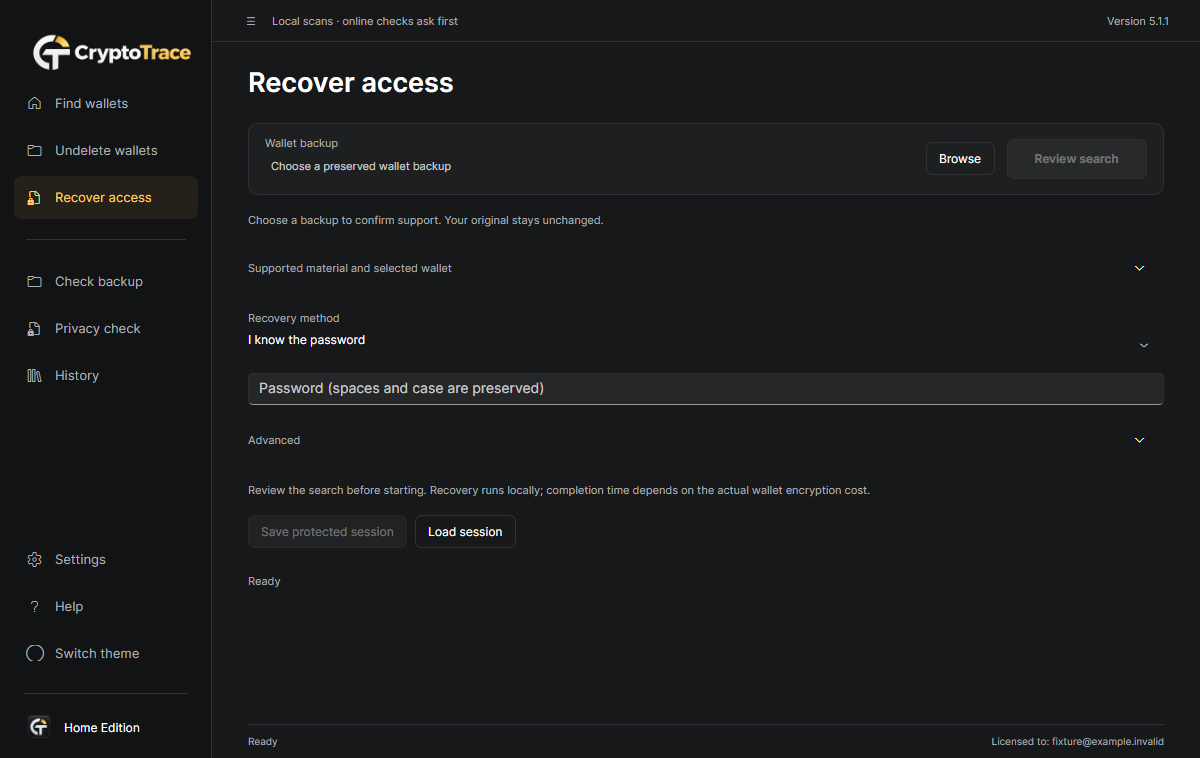Click the Undelete wallets folder icon
This screenshot has width=1200, height=758.
tap(35, 150)
